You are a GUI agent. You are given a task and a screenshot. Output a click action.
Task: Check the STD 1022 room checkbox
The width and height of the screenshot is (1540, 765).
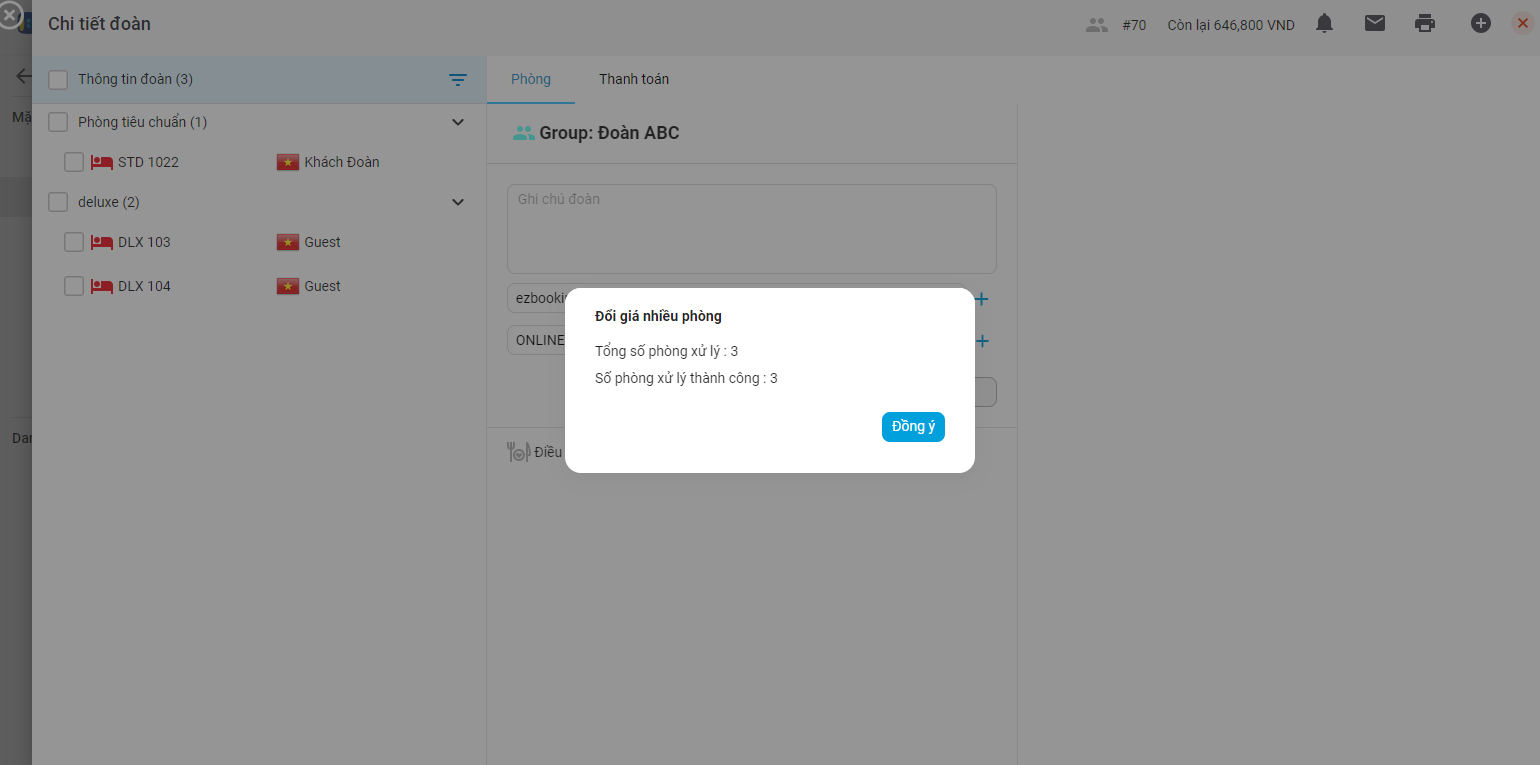(74, 162)
